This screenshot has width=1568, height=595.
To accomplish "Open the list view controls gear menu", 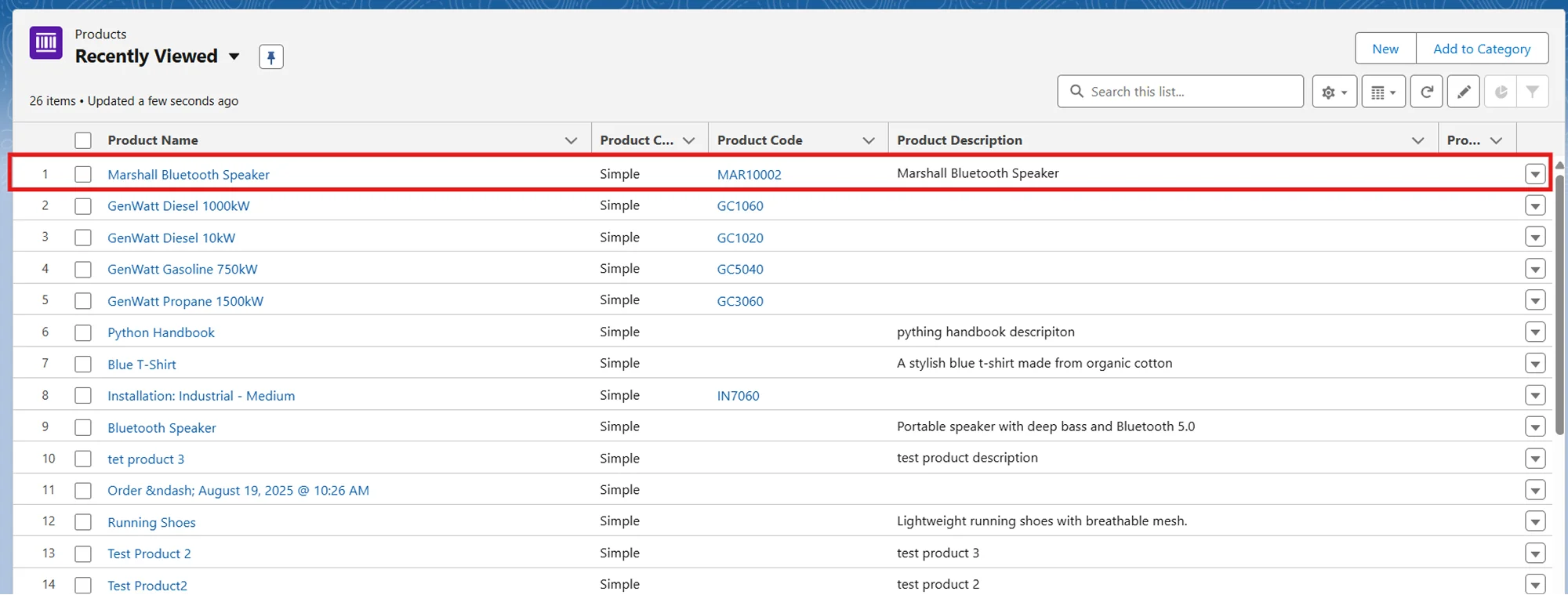I will [x=1334, y=93].
